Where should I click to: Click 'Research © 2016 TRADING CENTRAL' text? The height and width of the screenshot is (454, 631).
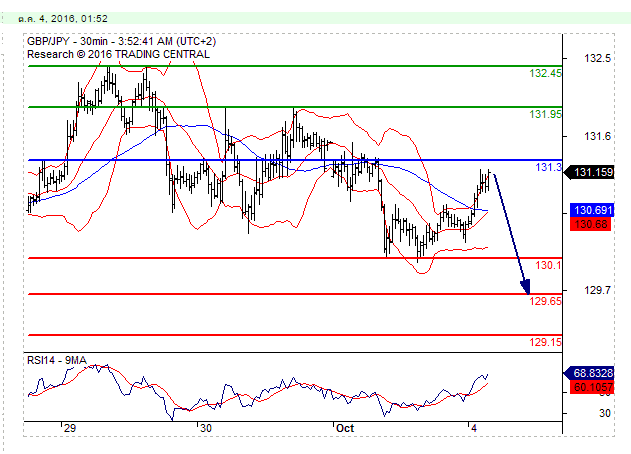pos(118,54)
